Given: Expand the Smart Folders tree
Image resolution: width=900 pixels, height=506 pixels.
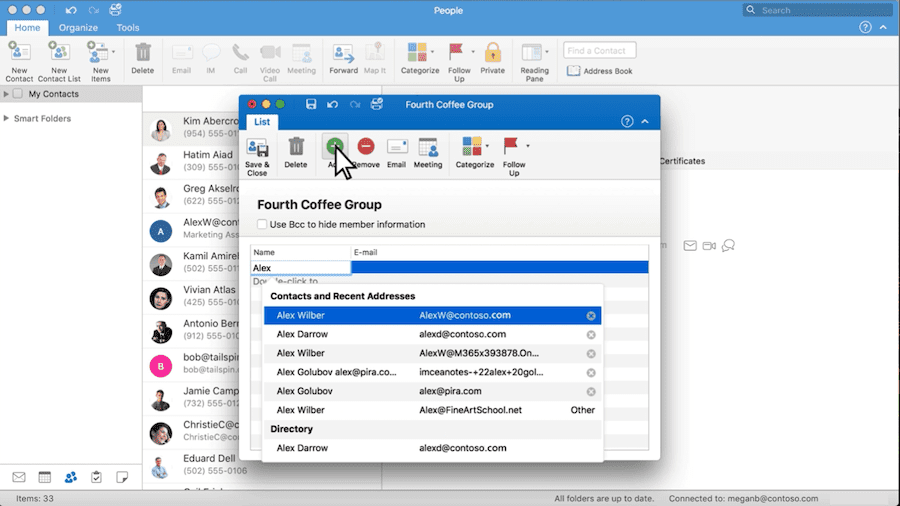Looking at the screenshot, I should click(x=7, y=118).
